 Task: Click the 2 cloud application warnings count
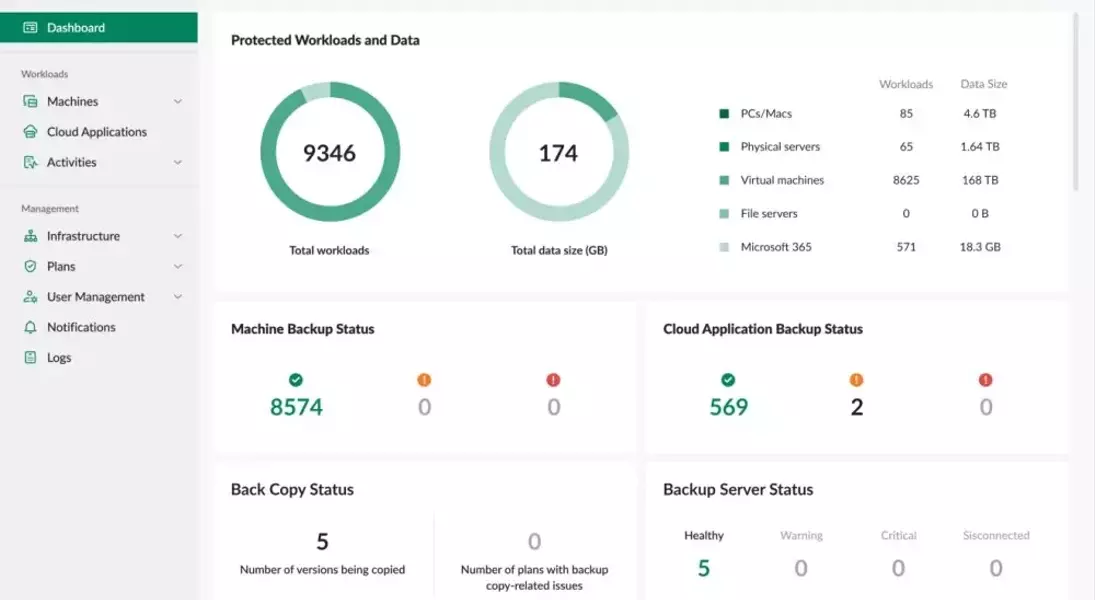point(856,407)
